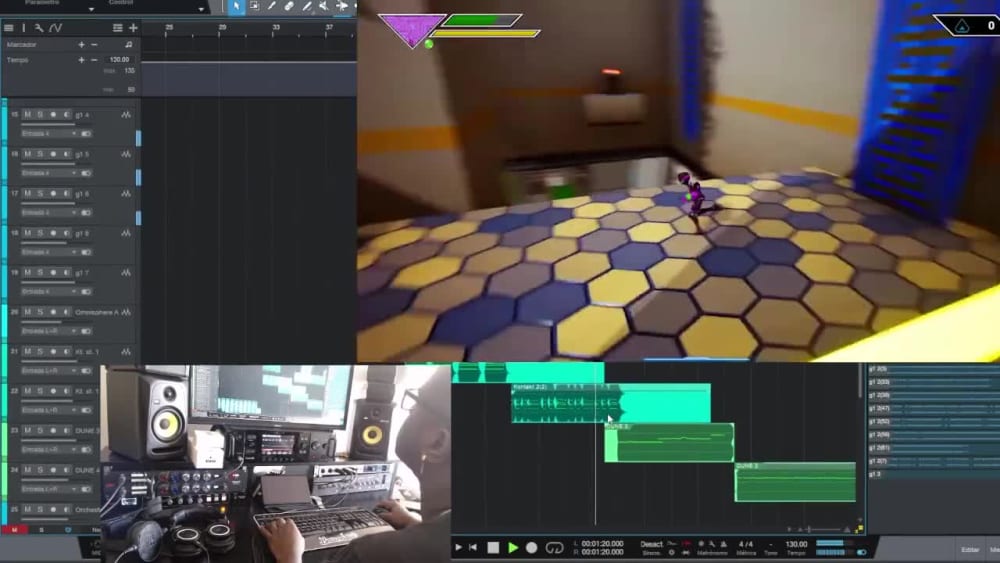The image size is (1000, 563).
Task: Adjust the horizontal zoom slider
Action: (822, 529)
